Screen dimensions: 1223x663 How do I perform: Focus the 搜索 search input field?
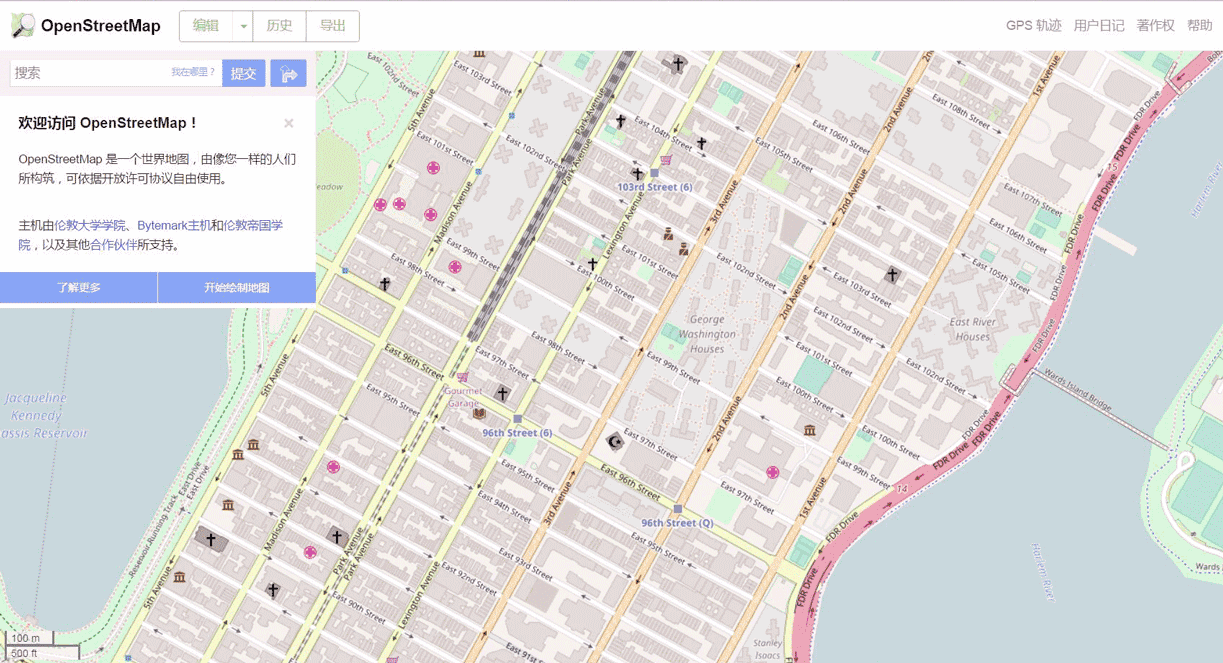pyautogui.click(x=115, y=73)
